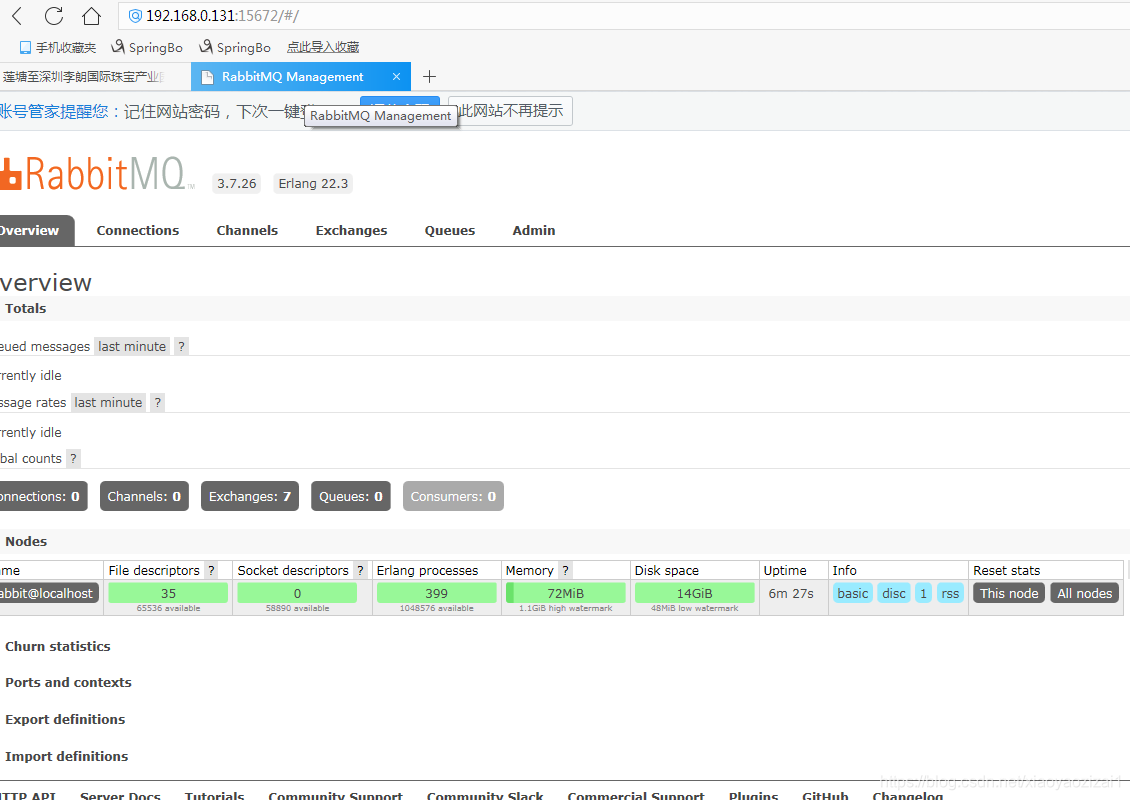
Task: Open the Channels tab
Action: [x=247, y=231]
